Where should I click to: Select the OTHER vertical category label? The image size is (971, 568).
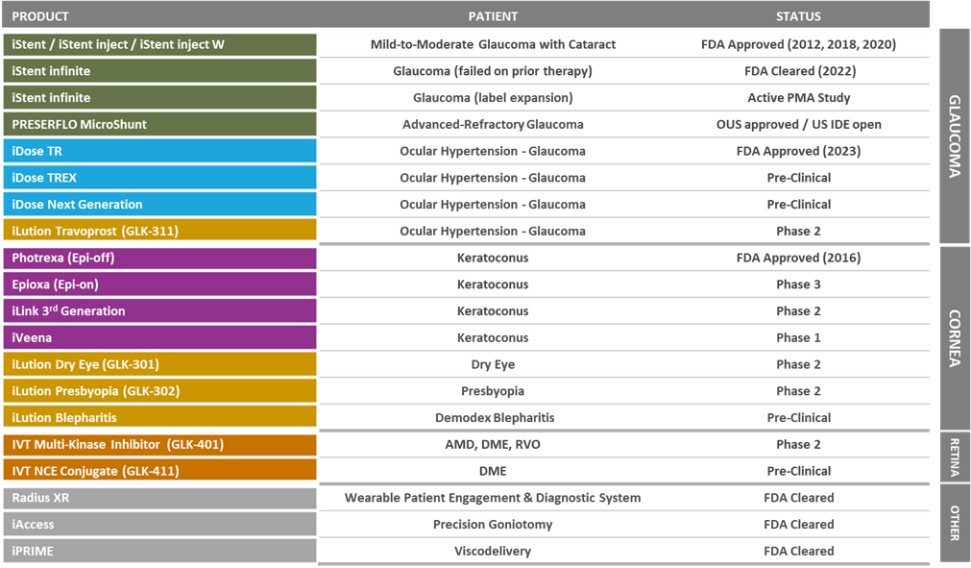point(954,523)
